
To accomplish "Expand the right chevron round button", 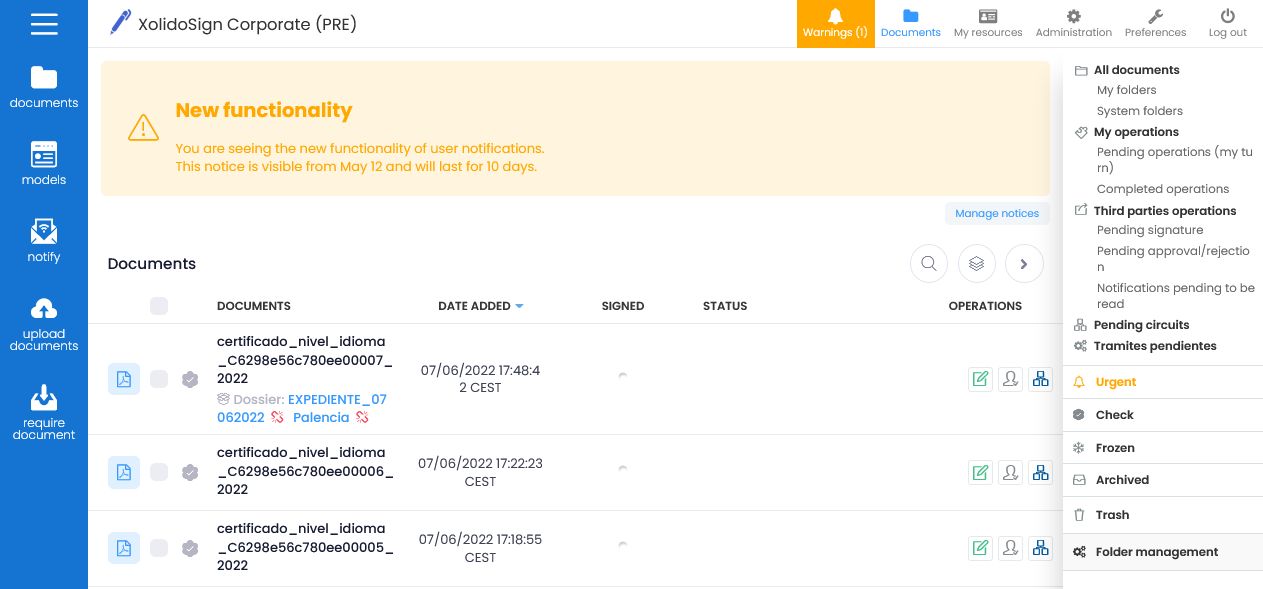I will coord(1024,264).
